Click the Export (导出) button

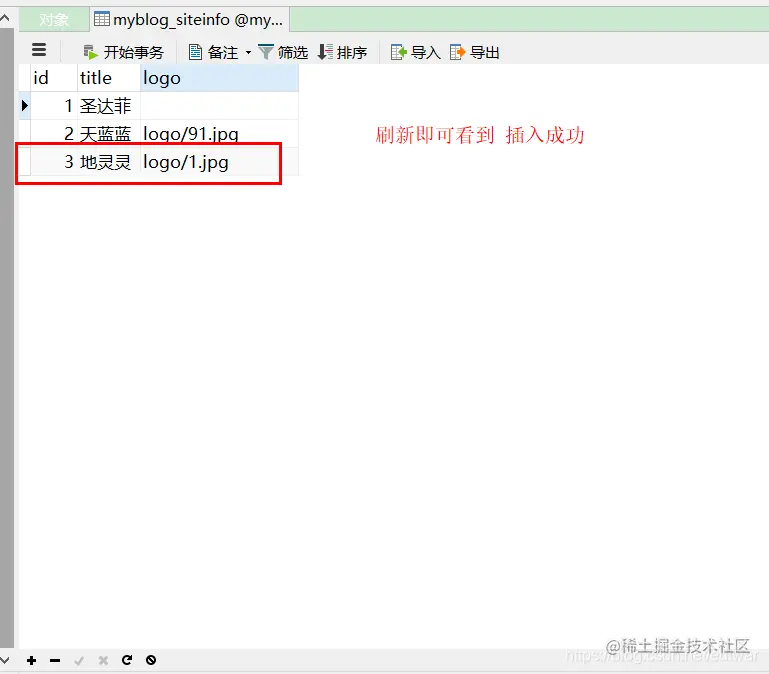(x=475, y=52)
